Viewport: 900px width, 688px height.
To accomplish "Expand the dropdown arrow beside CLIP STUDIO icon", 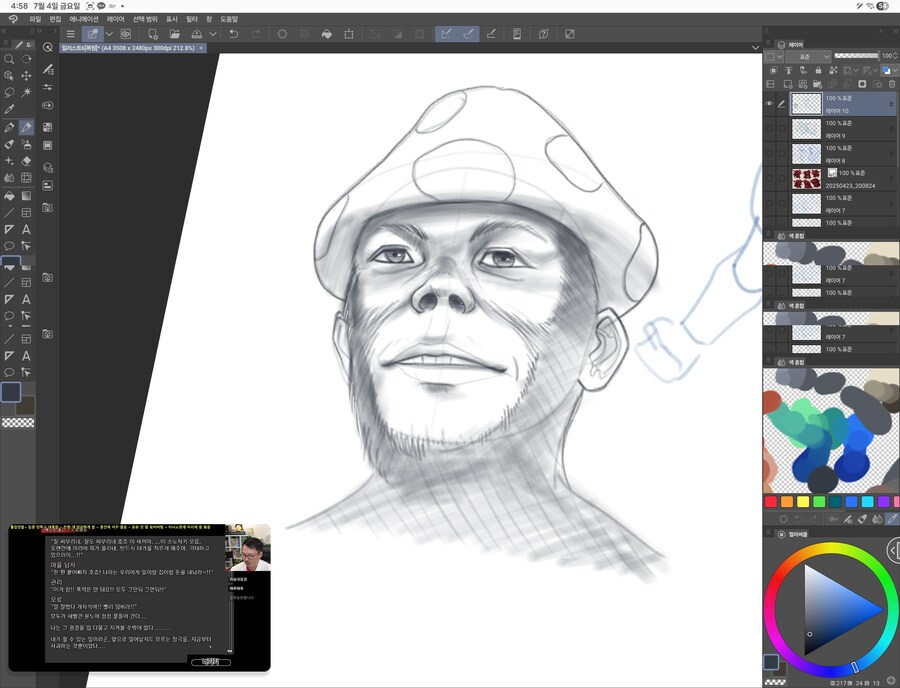I will click(x=109, y=34).
